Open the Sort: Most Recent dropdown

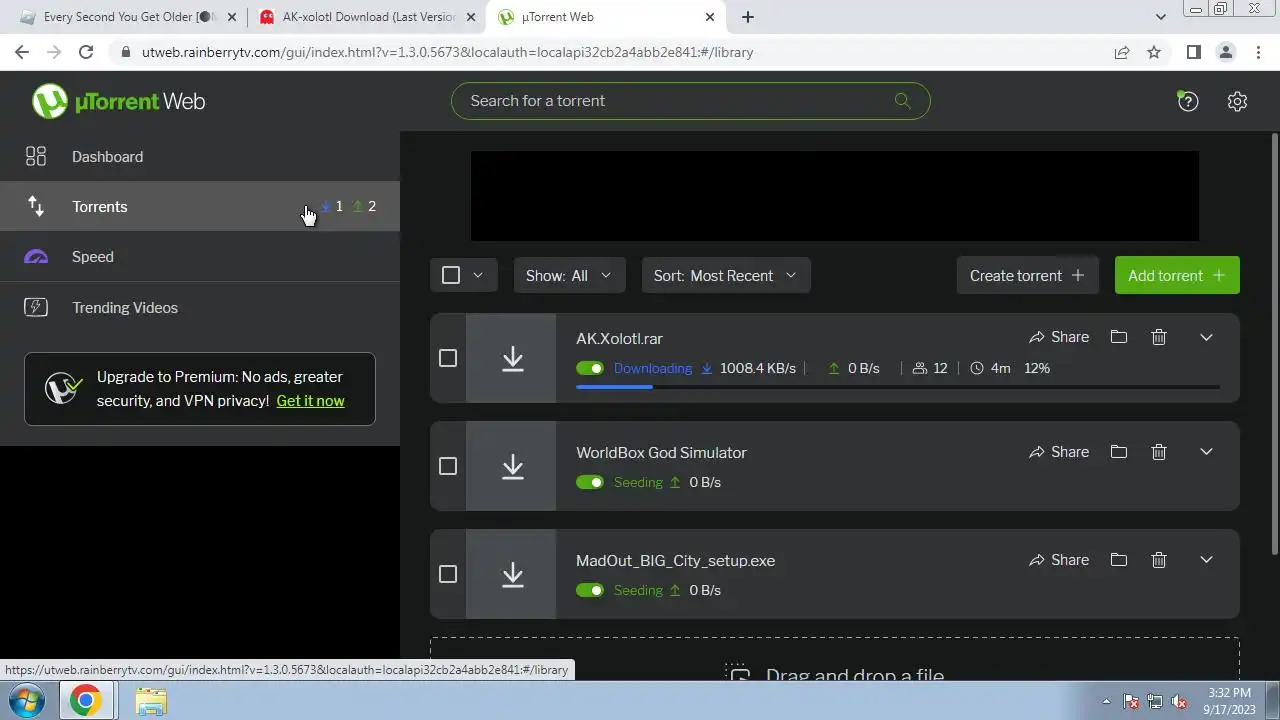click(726, 275)
